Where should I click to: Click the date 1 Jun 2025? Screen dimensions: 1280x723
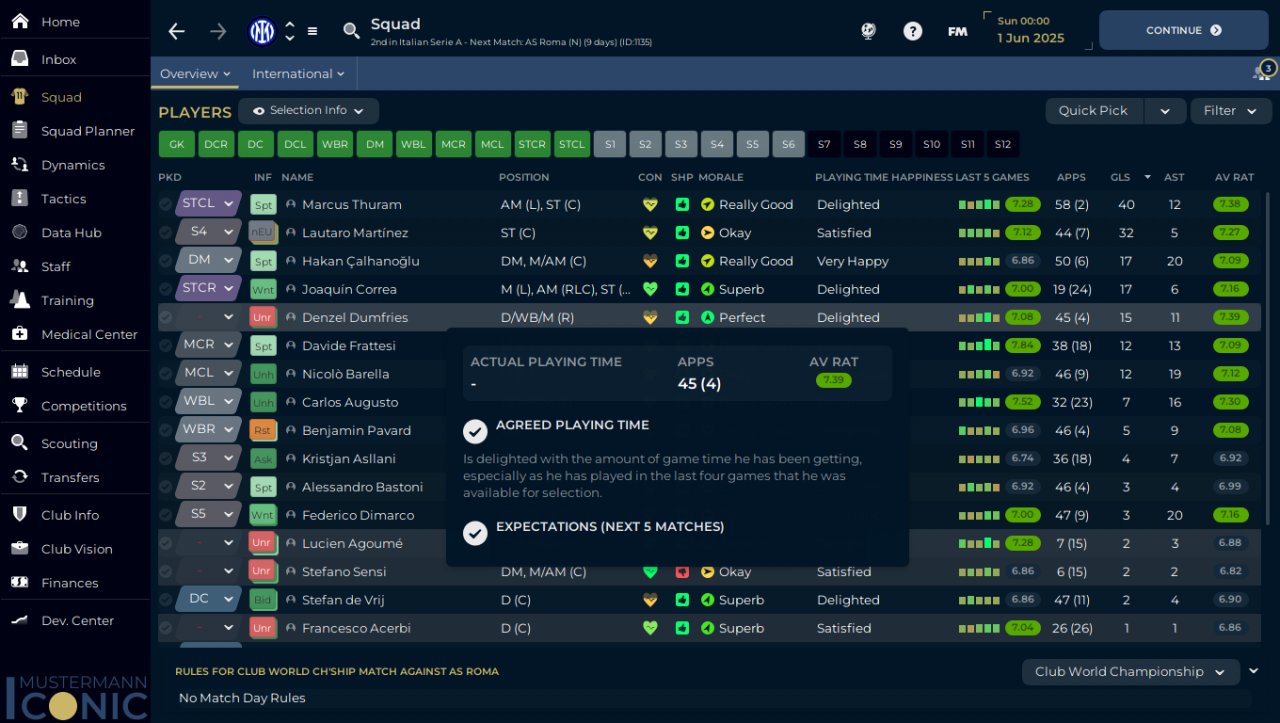[1031, 38]
